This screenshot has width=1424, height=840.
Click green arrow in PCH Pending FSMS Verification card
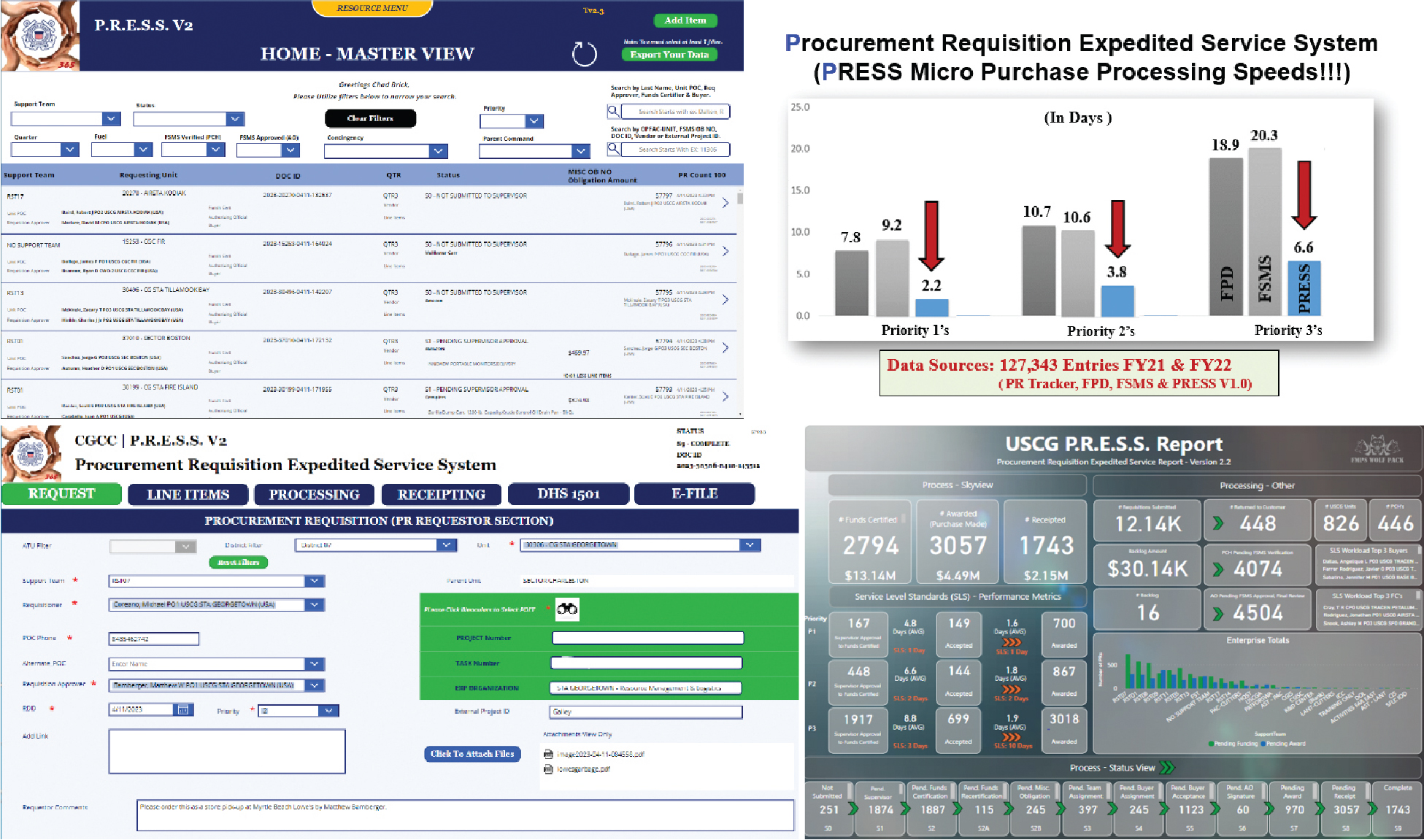(1217, 569)
